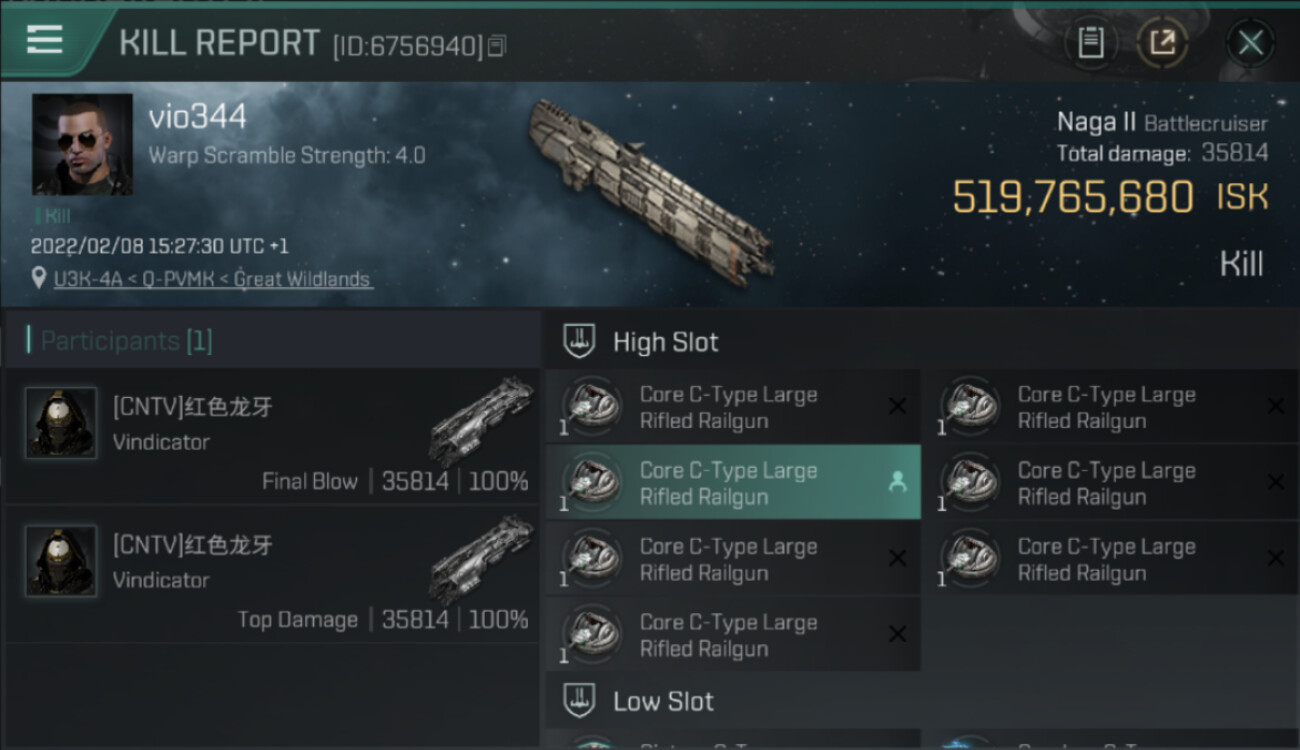View Vindicator ship thumbnail in Final Blow row
Image resolution: width=1300 pixels, height=750 pixels.
coord(480,420)
